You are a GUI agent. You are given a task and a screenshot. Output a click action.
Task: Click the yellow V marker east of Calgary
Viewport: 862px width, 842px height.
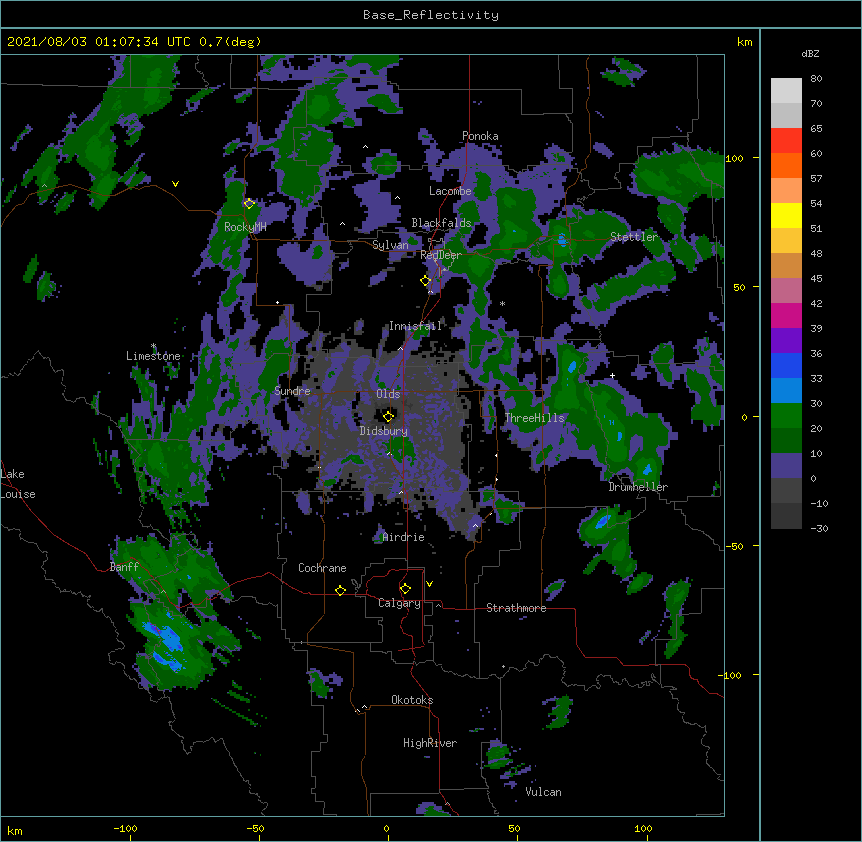[x=429, y=584]
